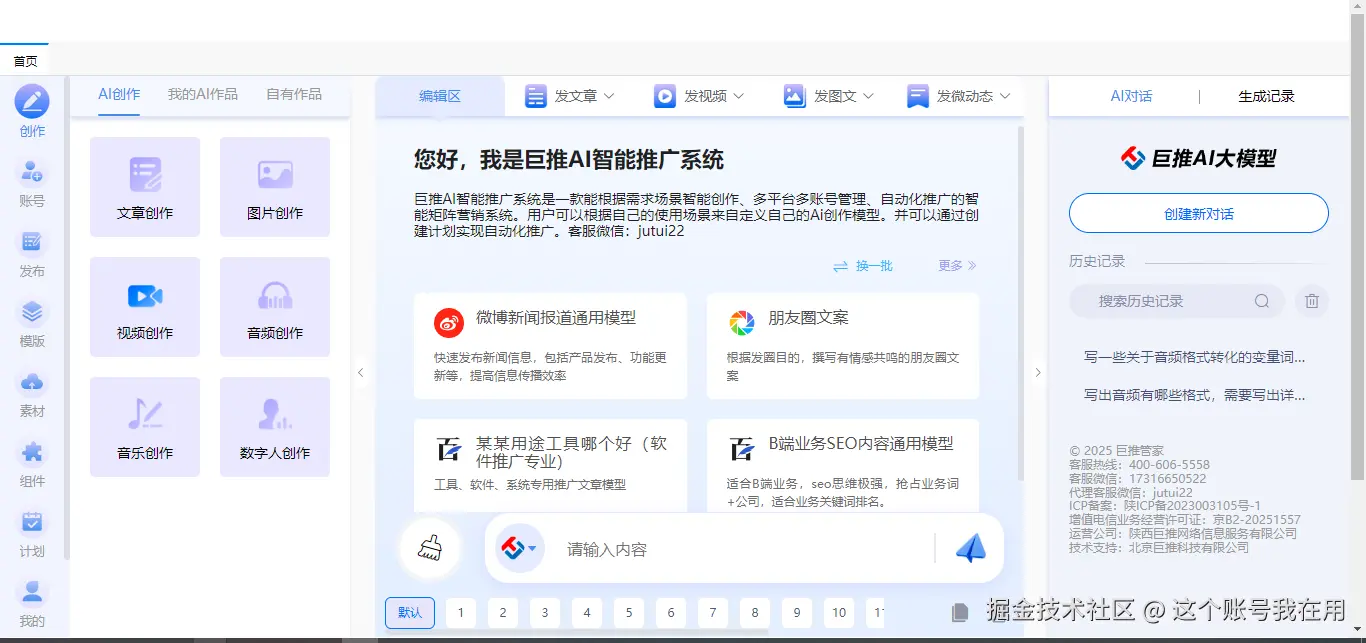
Task: Switch to the AI创作 tab
Action: click(119, 94)
